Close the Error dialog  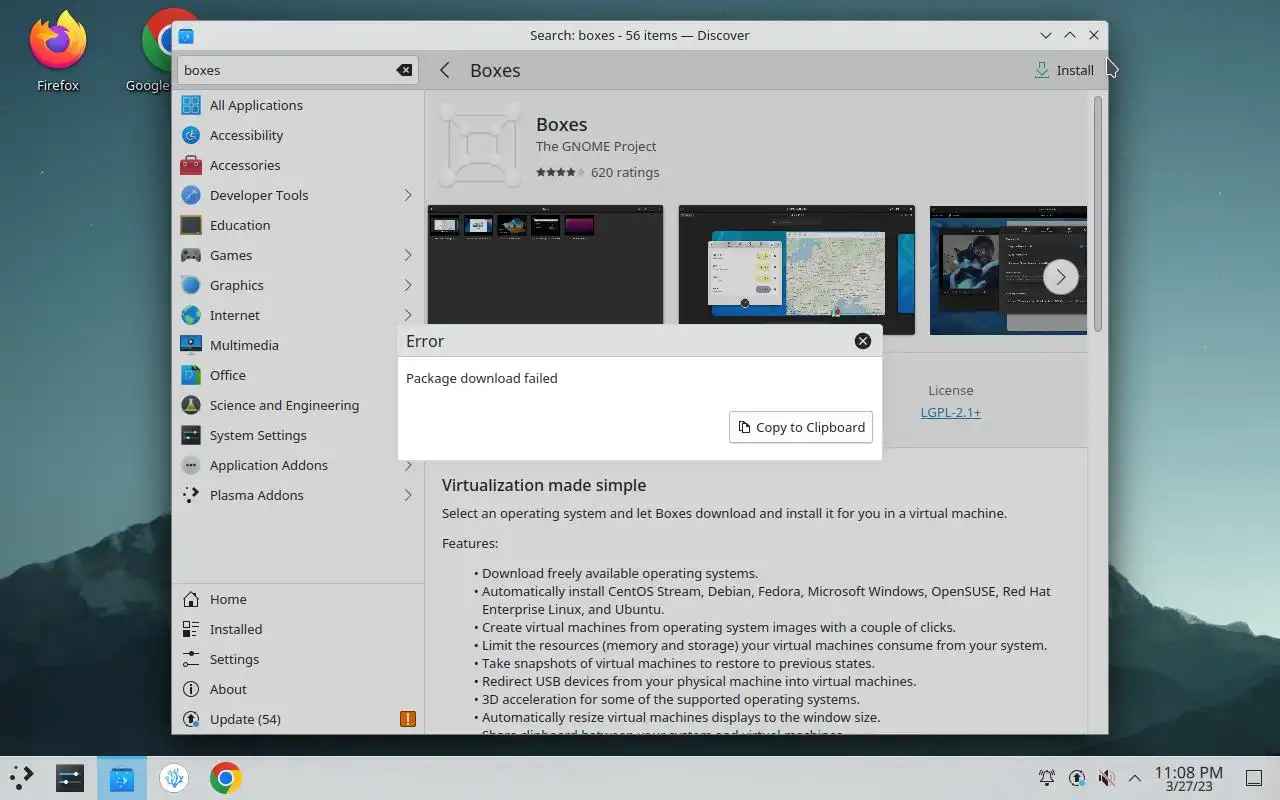pos(863,341)
